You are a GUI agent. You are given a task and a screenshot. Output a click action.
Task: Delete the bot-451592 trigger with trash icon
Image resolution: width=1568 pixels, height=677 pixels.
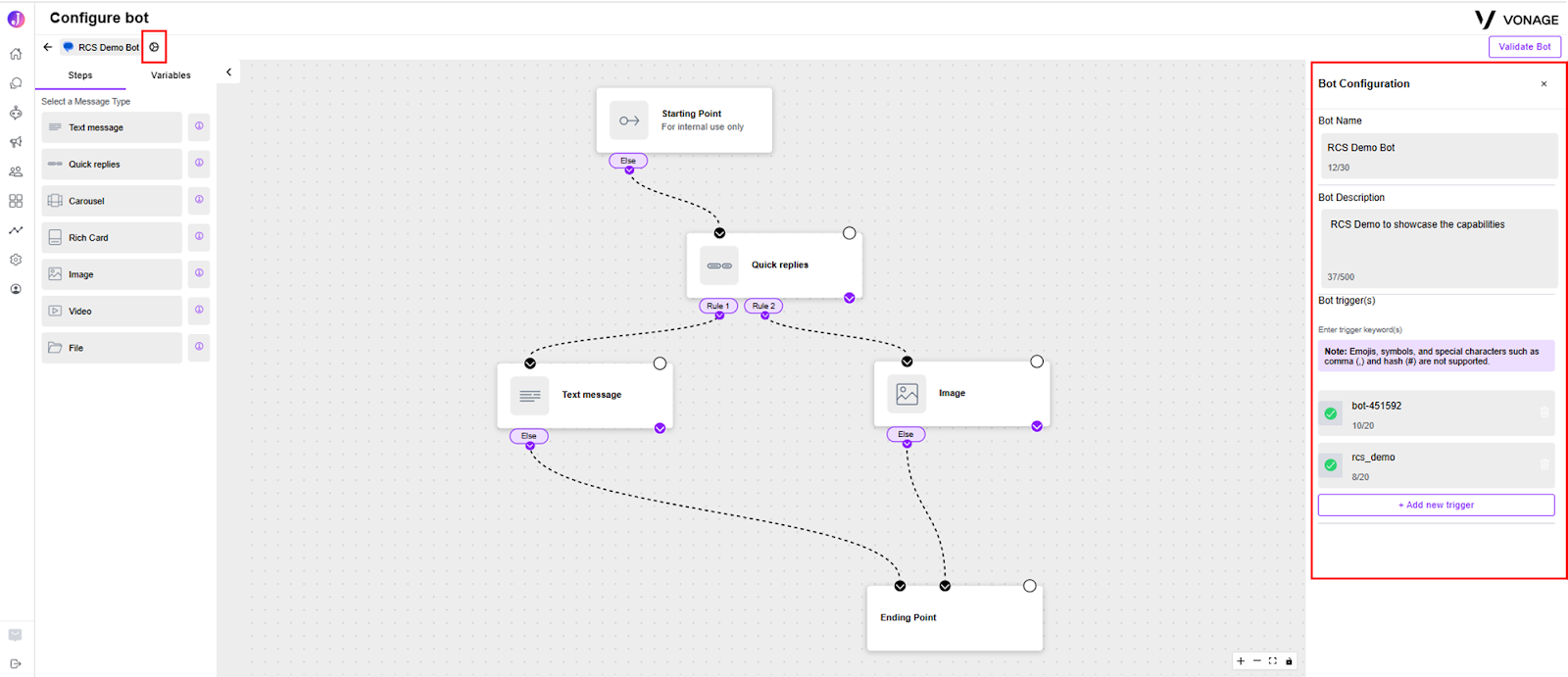(1544, 412)
